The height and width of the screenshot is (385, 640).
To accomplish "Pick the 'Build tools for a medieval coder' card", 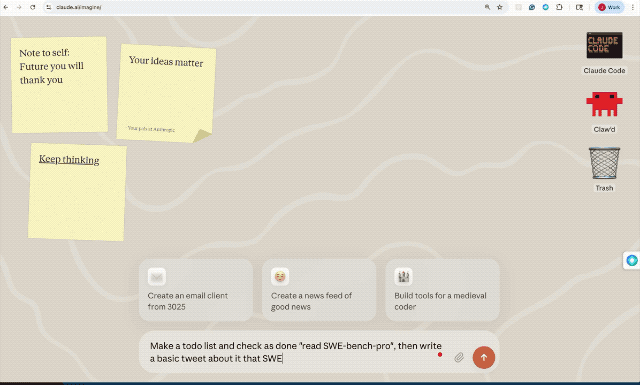I will point(442,290).
